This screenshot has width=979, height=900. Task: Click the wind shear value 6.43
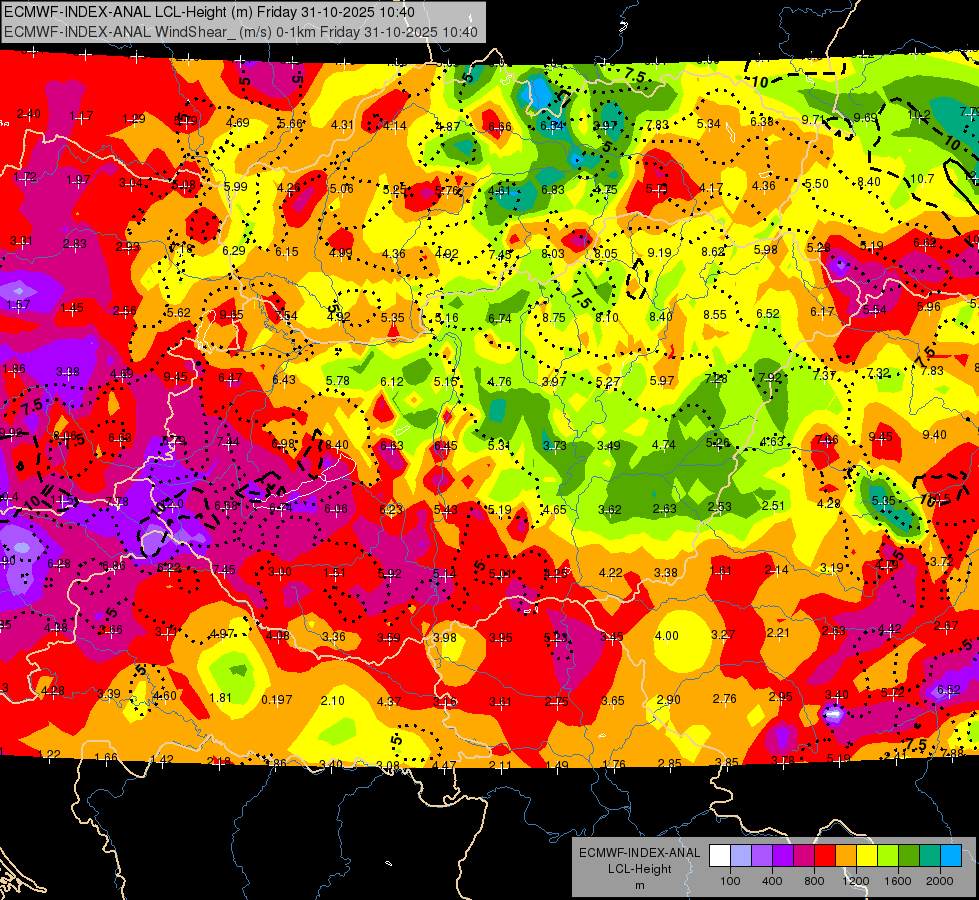(284, 380)
